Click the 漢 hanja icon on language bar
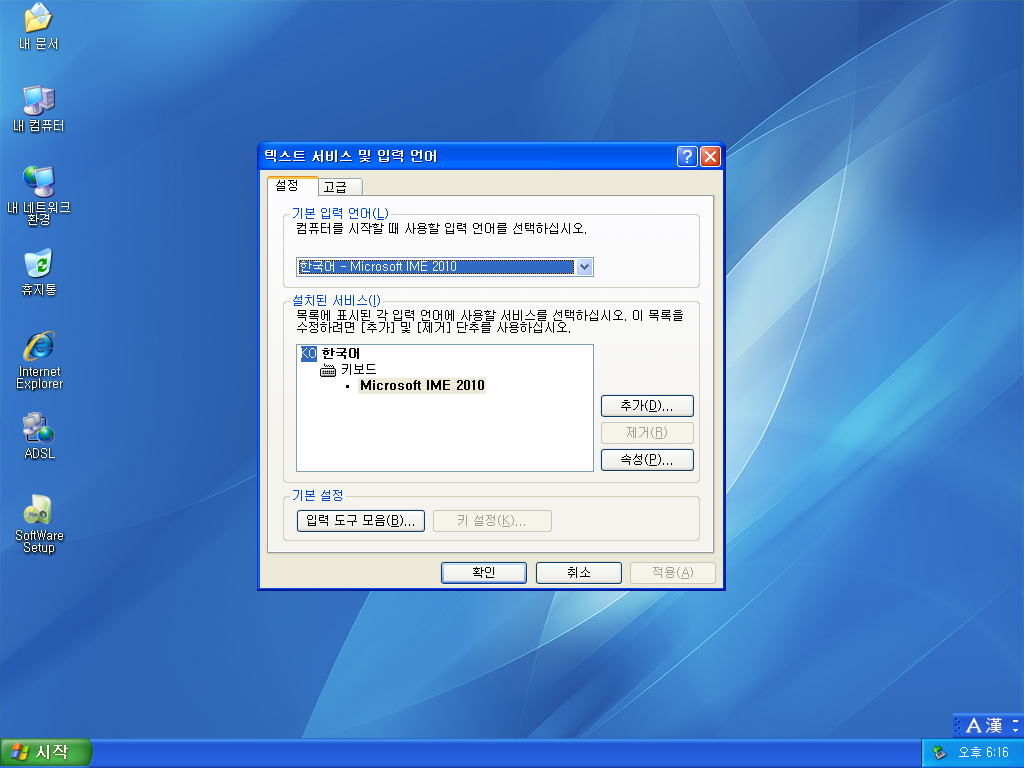The height and width of the screenshot is (768, 1024). (994, 725)
